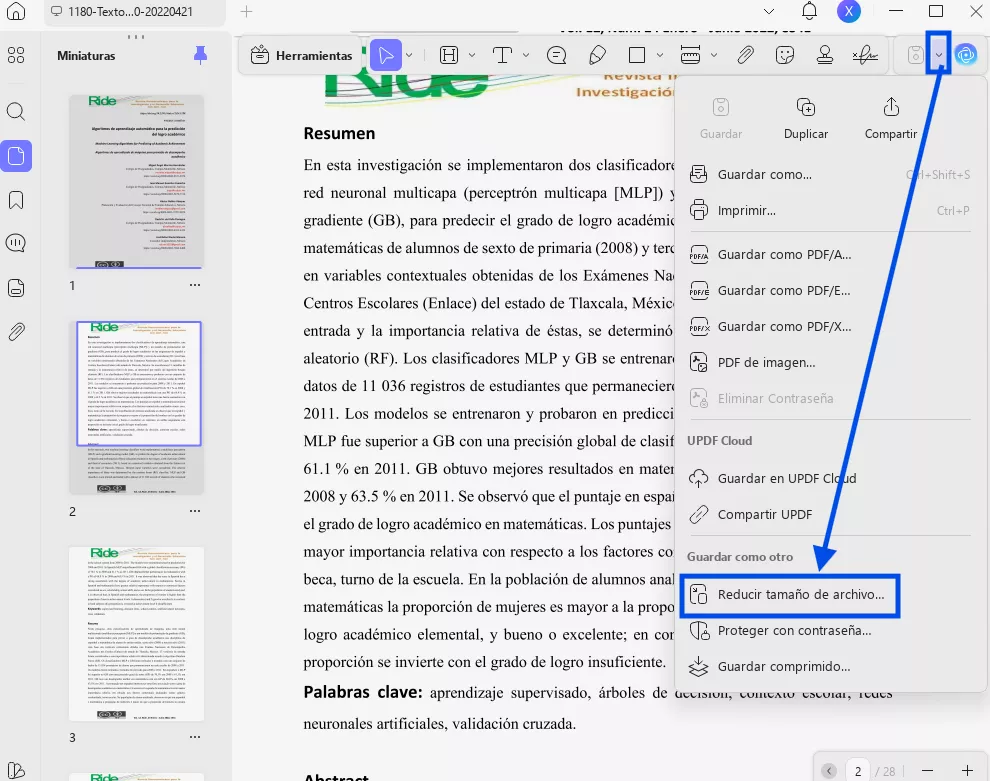Open the comments panel in sidebar

(16, 243)
